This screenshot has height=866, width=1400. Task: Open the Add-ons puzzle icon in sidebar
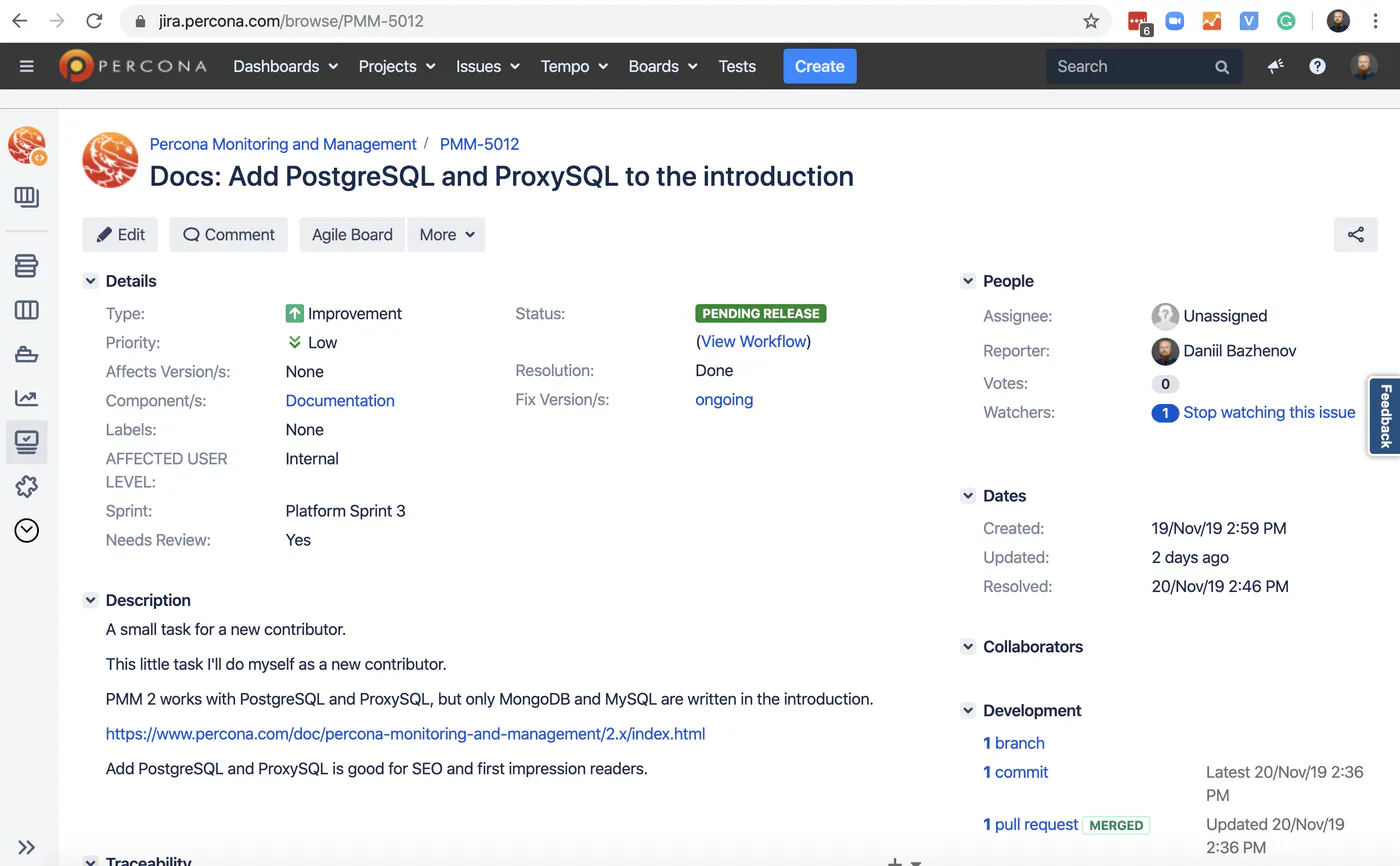tap(27, 486)
